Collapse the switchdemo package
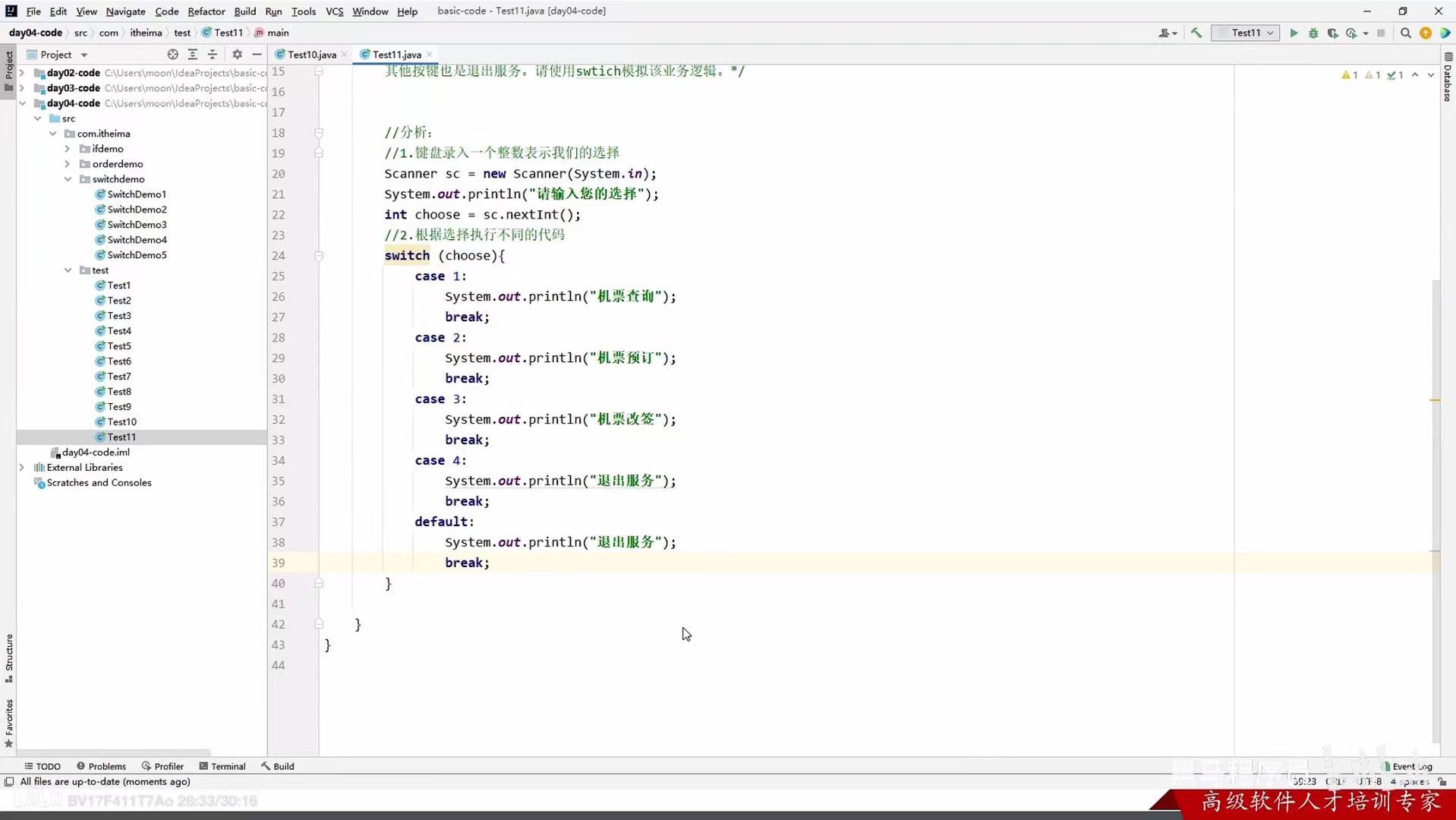The width and height of the screenshot is (1456, 820). click(x=68, y=179)
